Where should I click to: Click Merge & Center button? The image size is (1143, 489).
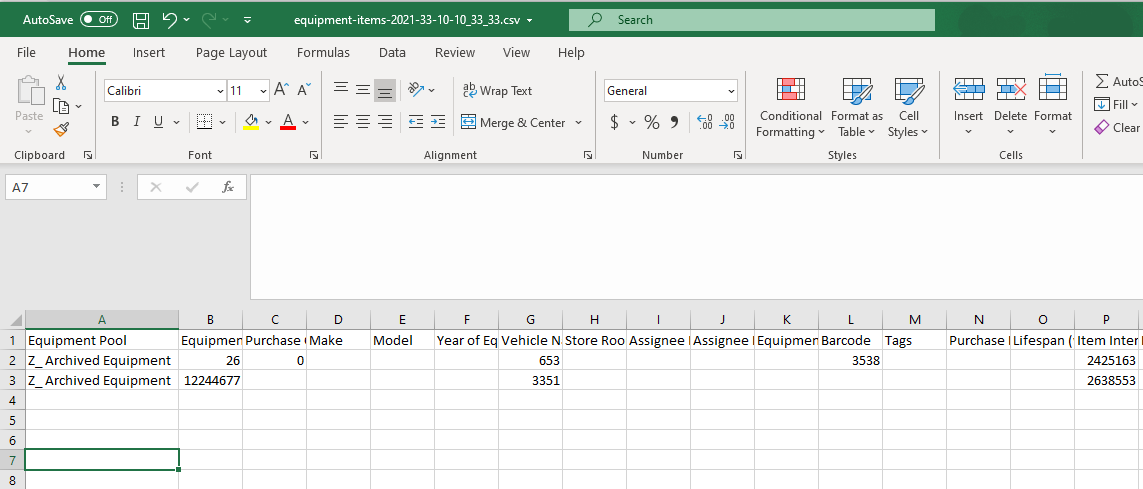pyautogui.click(x=513, y=123)
